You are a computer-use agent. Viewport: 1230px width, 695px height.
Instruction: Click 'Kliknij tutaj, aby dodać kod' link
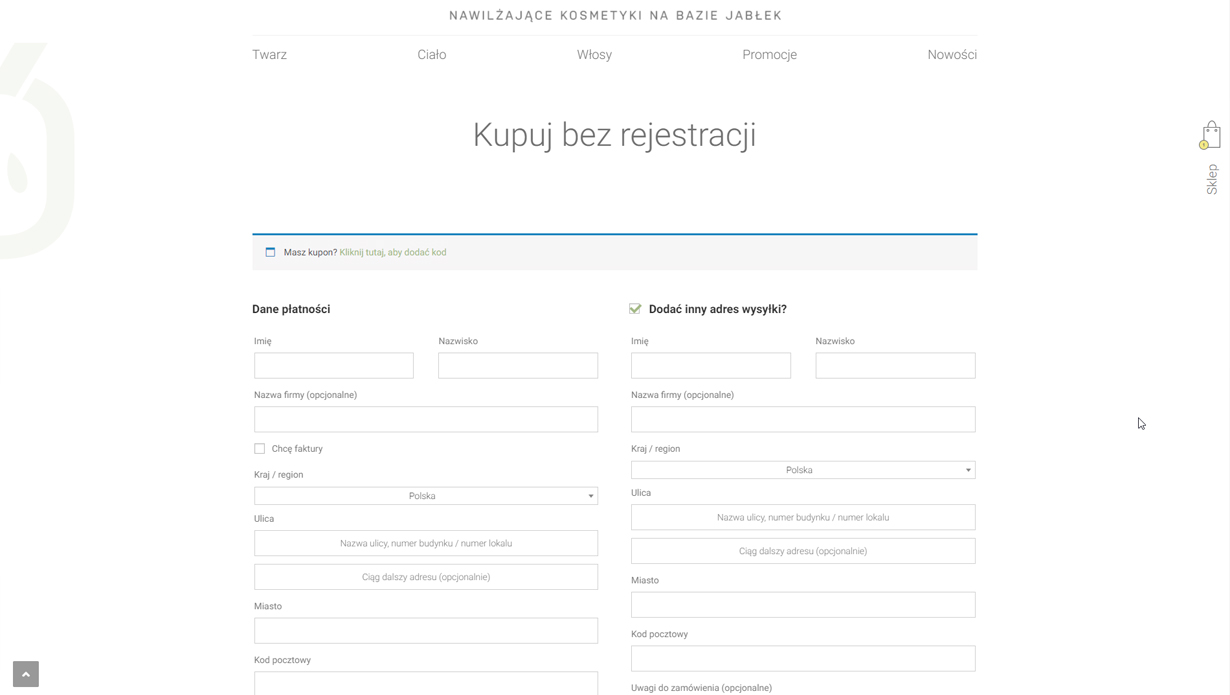point(392,253)
